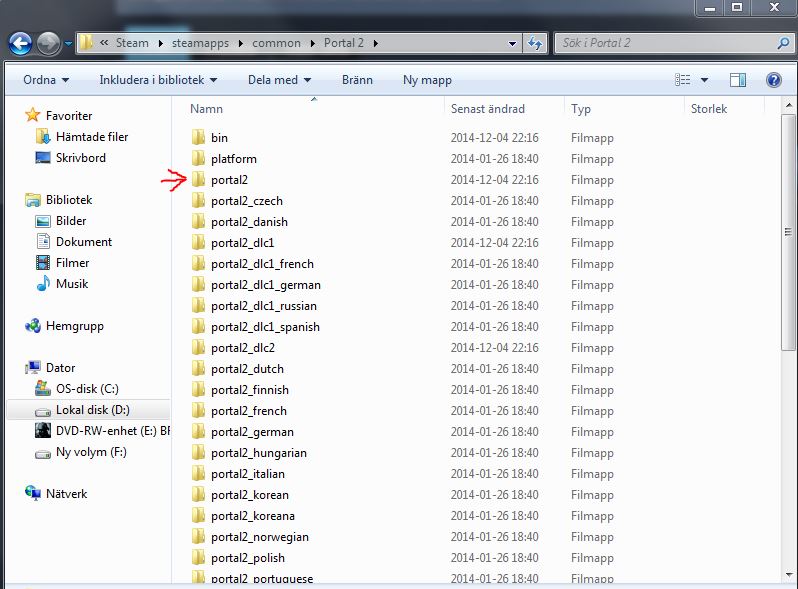
Task: Click the refresh button beside address bar
Action: click(x=535, y=43)
